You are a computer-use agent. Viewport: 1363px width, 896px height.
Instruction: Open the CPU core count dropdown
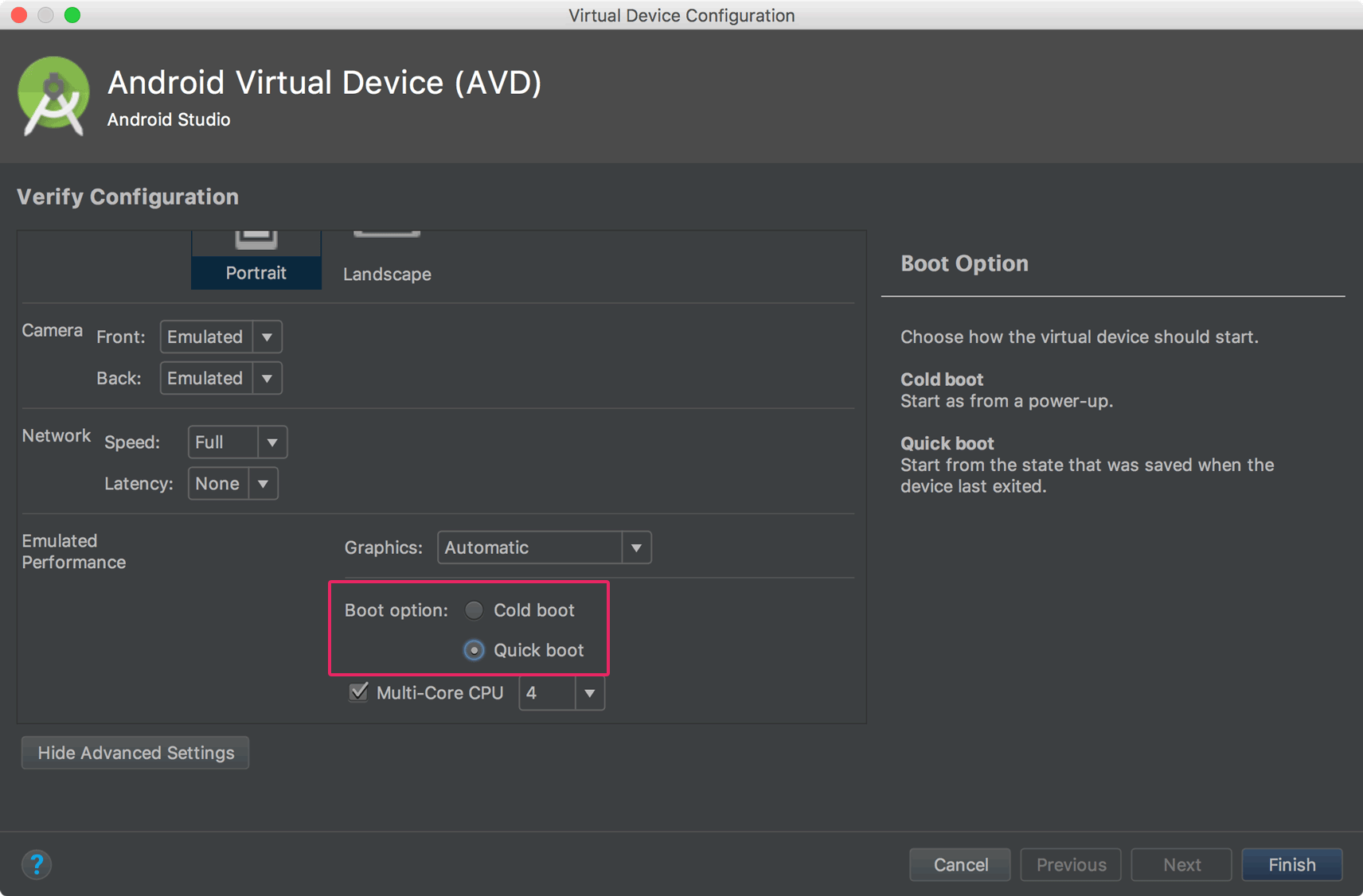[x=561, y=693]
